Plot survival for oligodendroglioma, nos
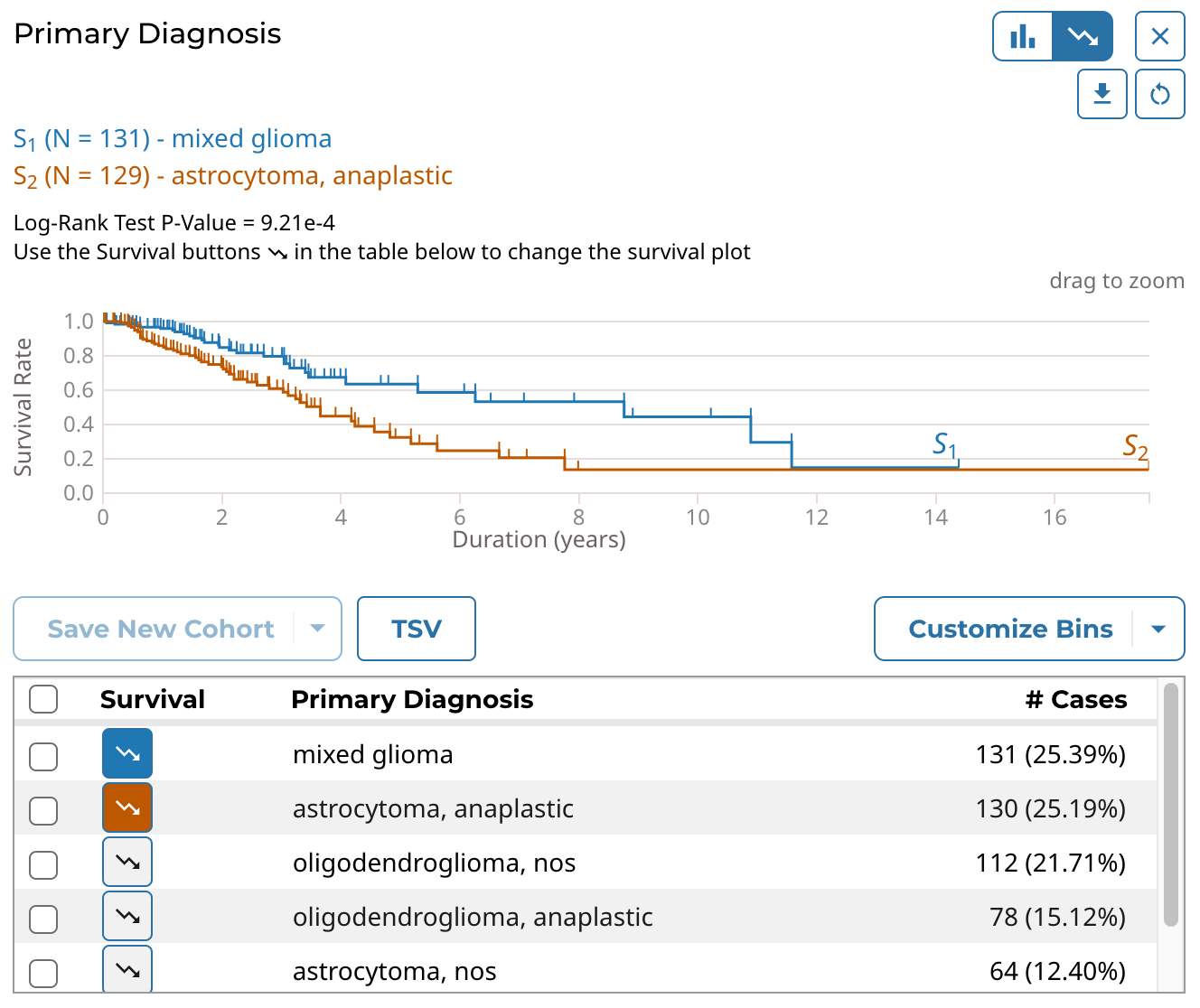The image size is (1200, 1008). 127,863
